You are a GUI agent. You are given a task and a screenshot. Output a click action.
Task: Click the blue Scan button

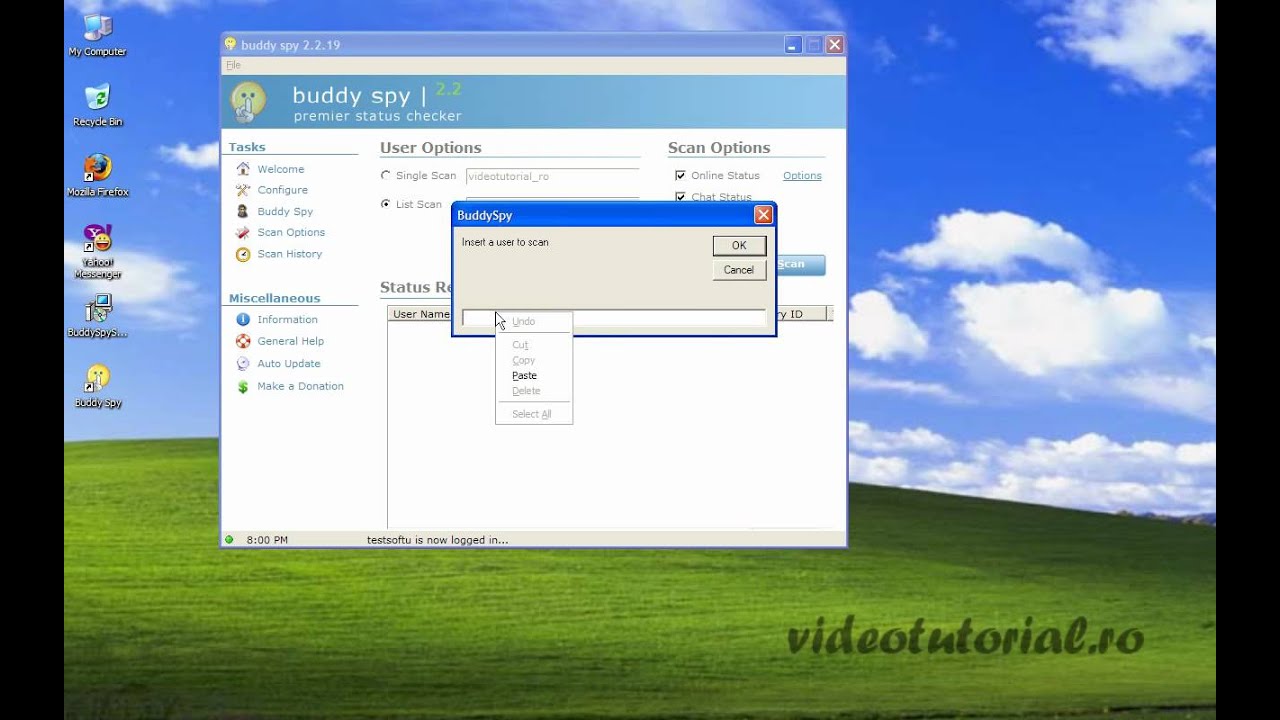tap(800, 265)
